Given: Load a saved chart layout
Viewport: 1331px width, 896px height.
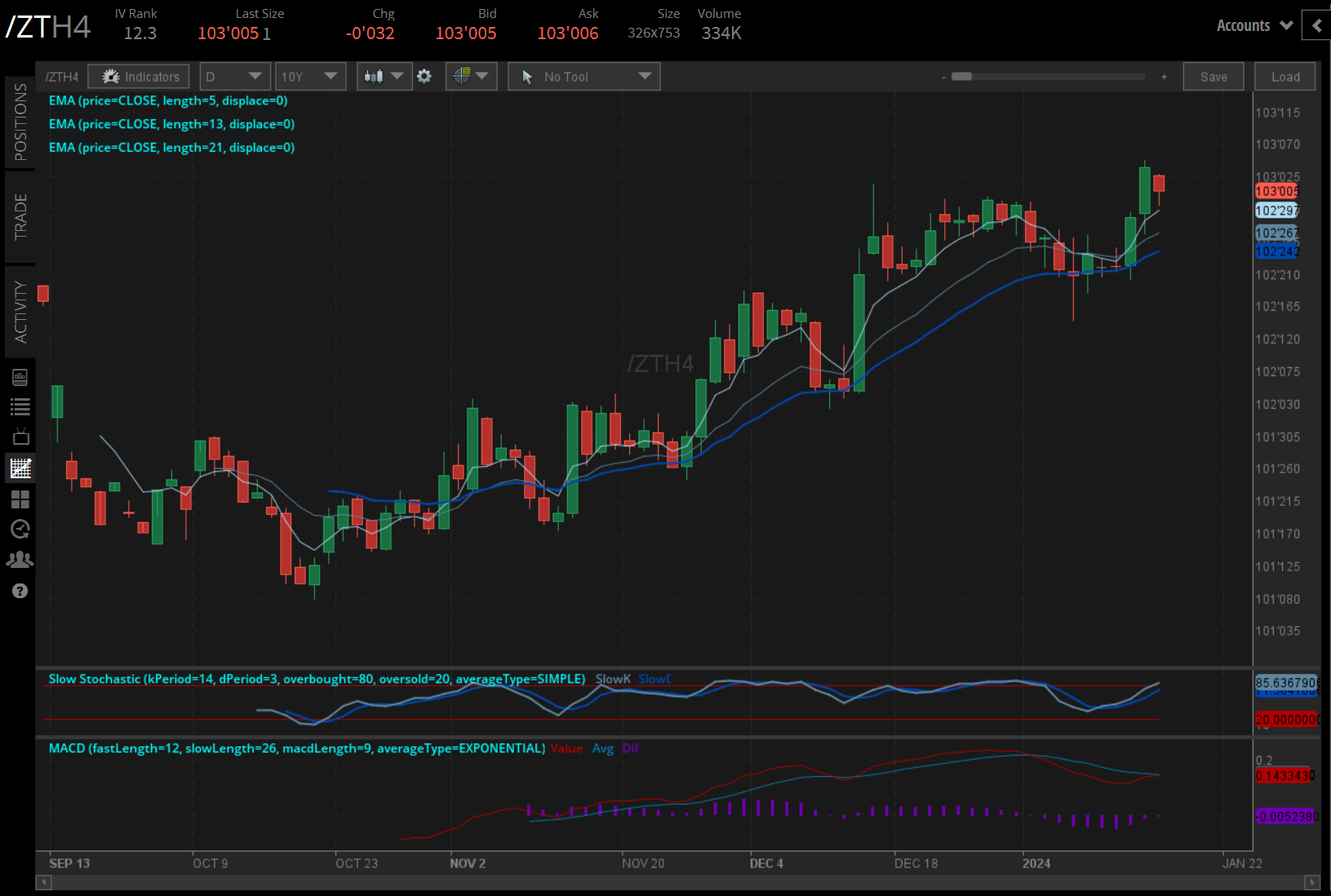Looking at the screenshot, I should 1285,77.
